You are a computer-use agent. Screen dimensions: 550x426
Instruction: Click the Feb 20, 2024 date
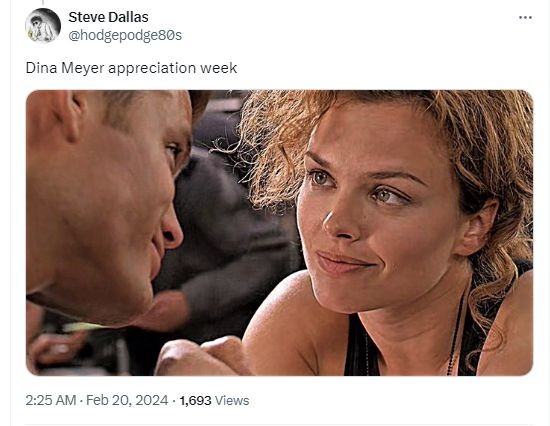coord(127,400)
